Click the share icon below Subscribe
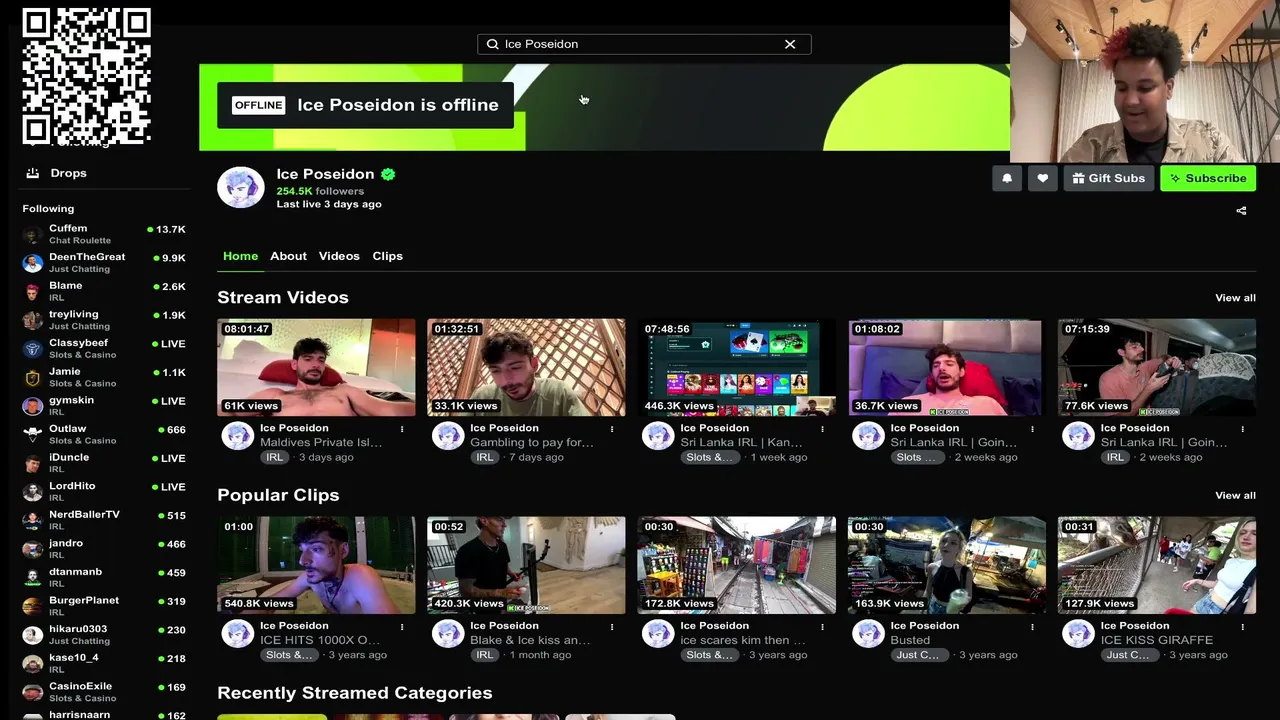 (1241, 211)
